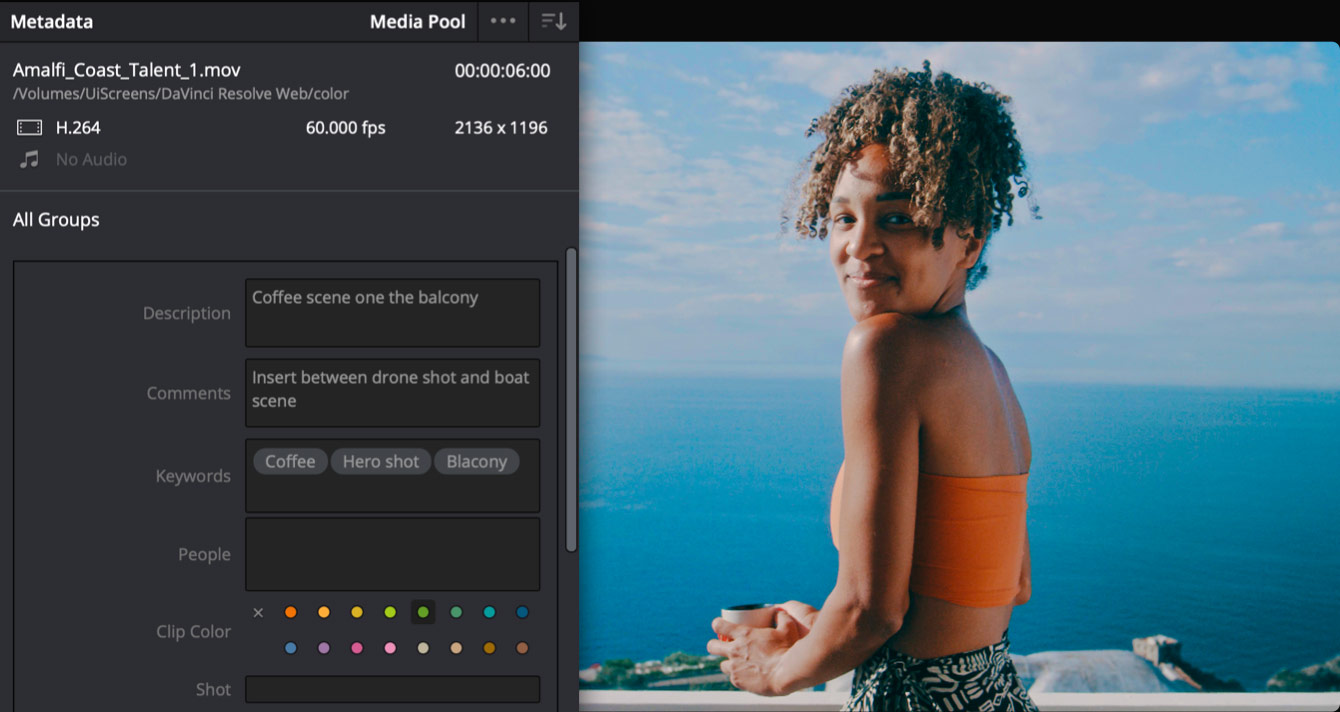This screenshot has height=712, width=1340.
Task: Select the video codec filmstrip icon
Action: (29, 127)
